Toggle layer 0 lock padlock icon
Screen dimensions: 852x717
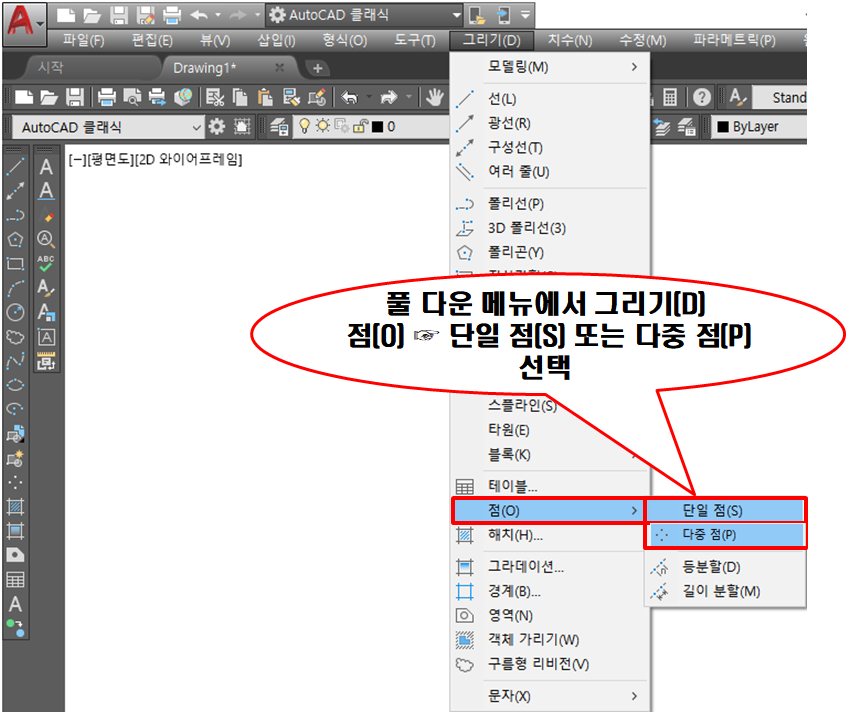[x=361, y=127]
